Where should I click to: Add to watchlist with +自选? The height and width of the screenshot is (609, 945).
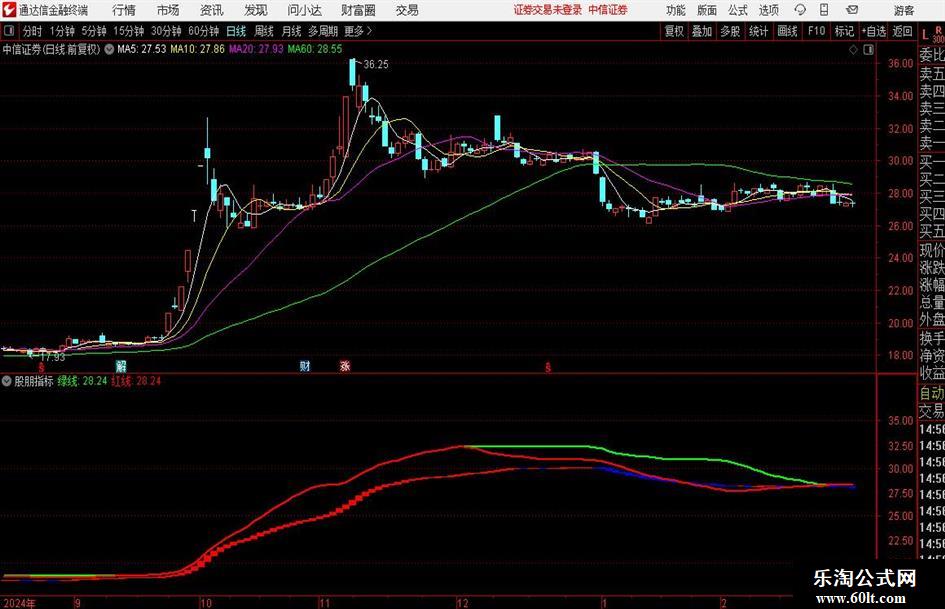point(874,31)
